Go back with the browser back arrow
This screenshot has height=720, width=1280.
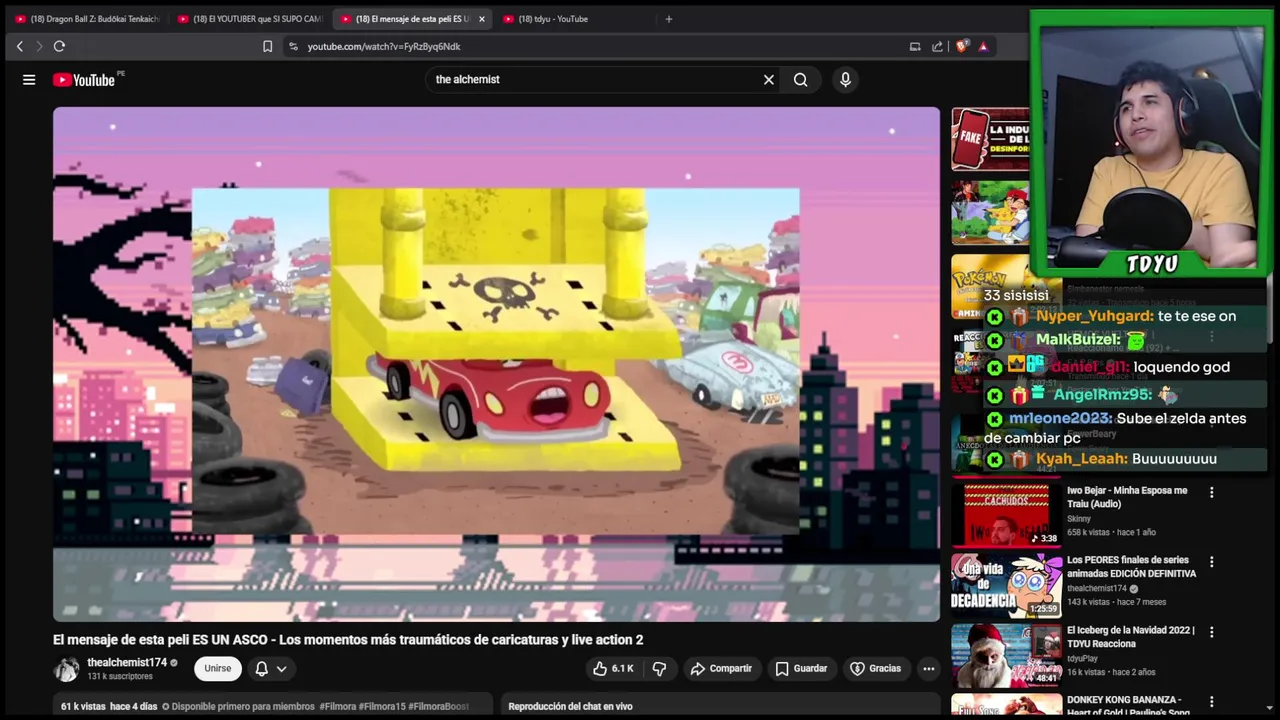19,46
